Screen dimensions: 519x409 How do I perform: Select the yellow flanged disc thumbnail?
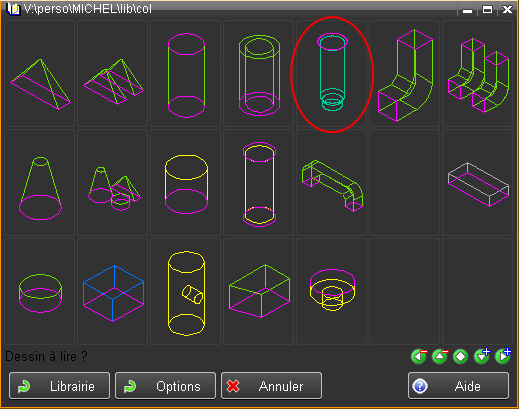tap(332, 292)
